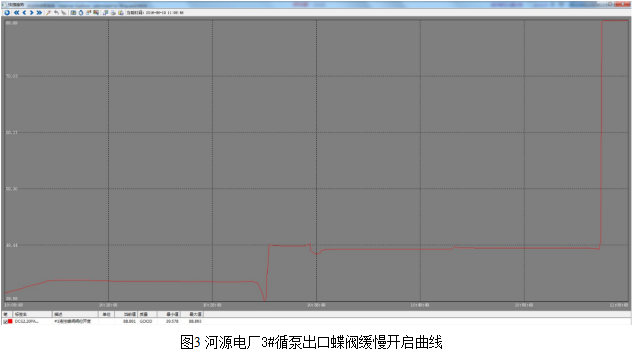Click the 88.89 label at y-axis top

[12, 23]
